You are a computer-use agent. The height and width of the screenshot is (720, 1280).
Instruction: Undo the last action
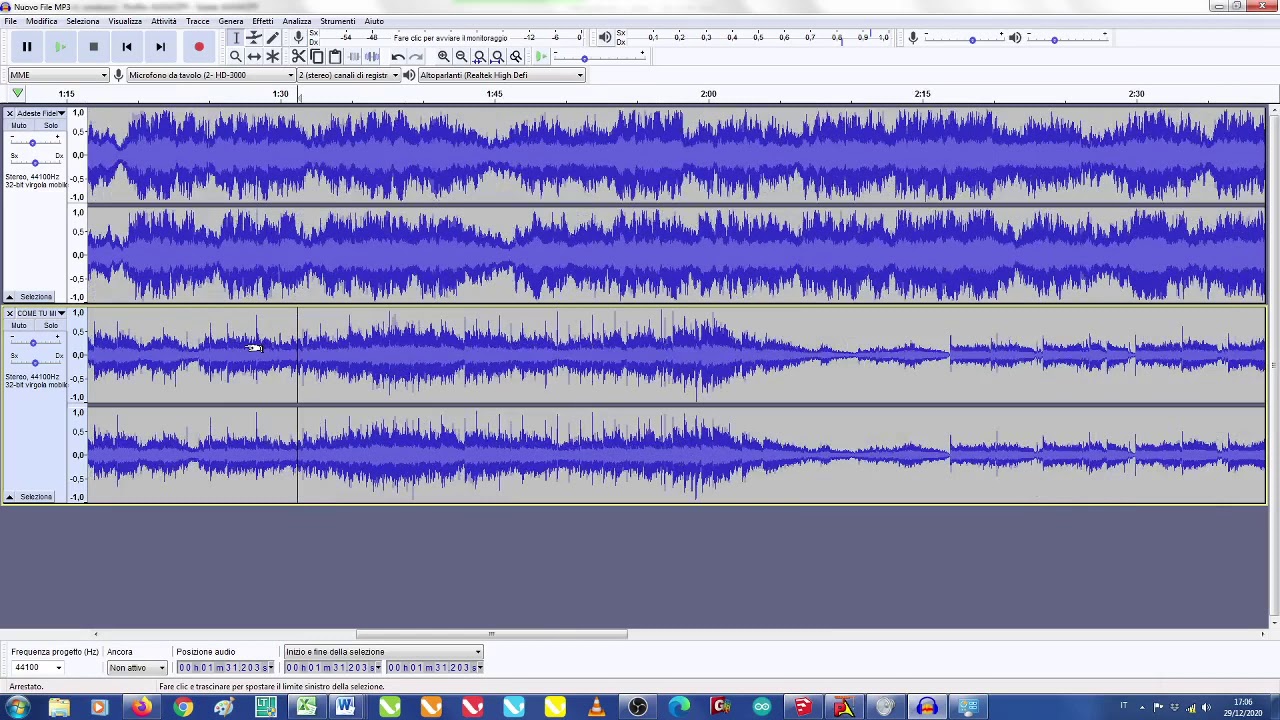coord(398,57)
